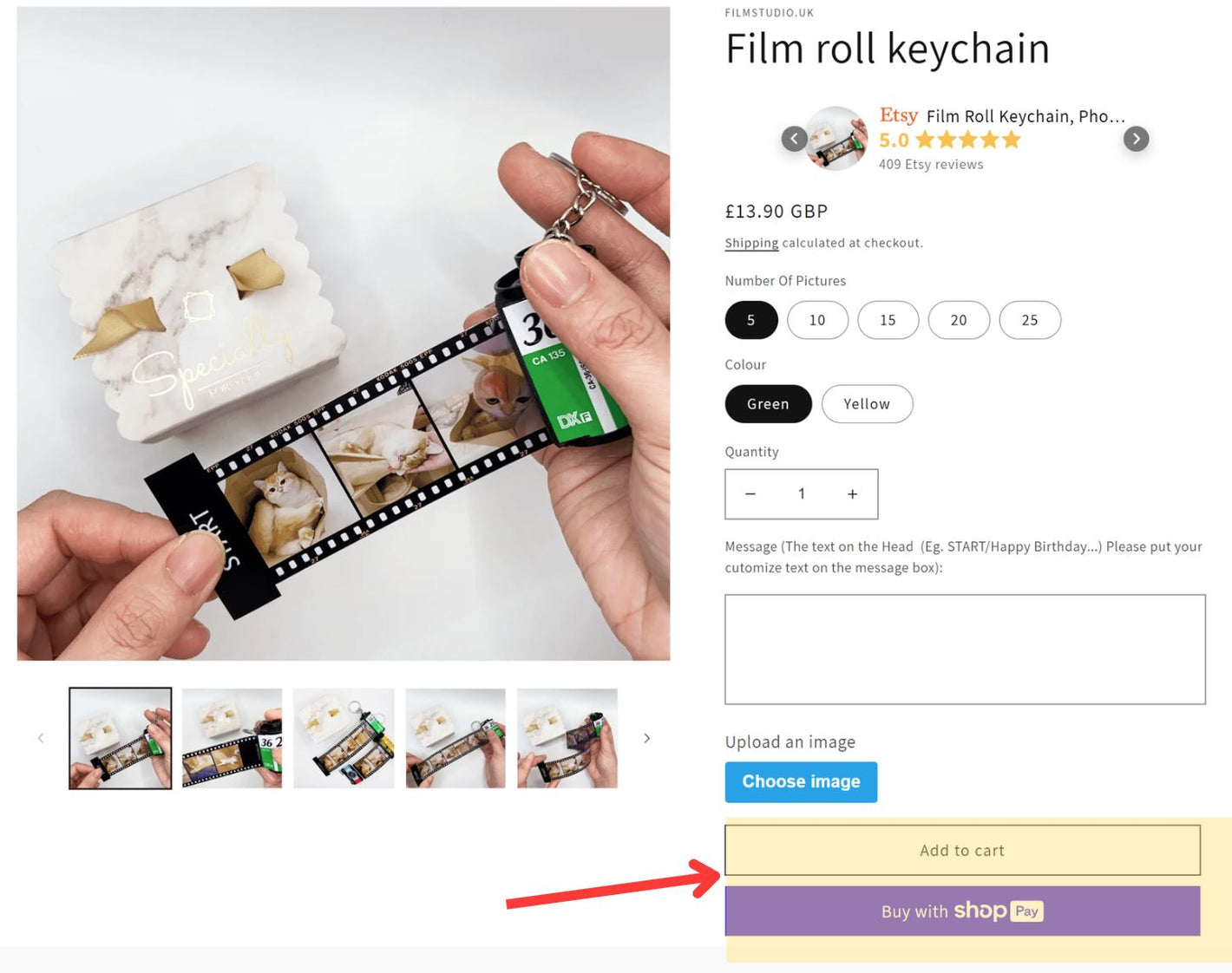Choose the Green colour option
1232x973 pixels.
click(x=768, y=404)
